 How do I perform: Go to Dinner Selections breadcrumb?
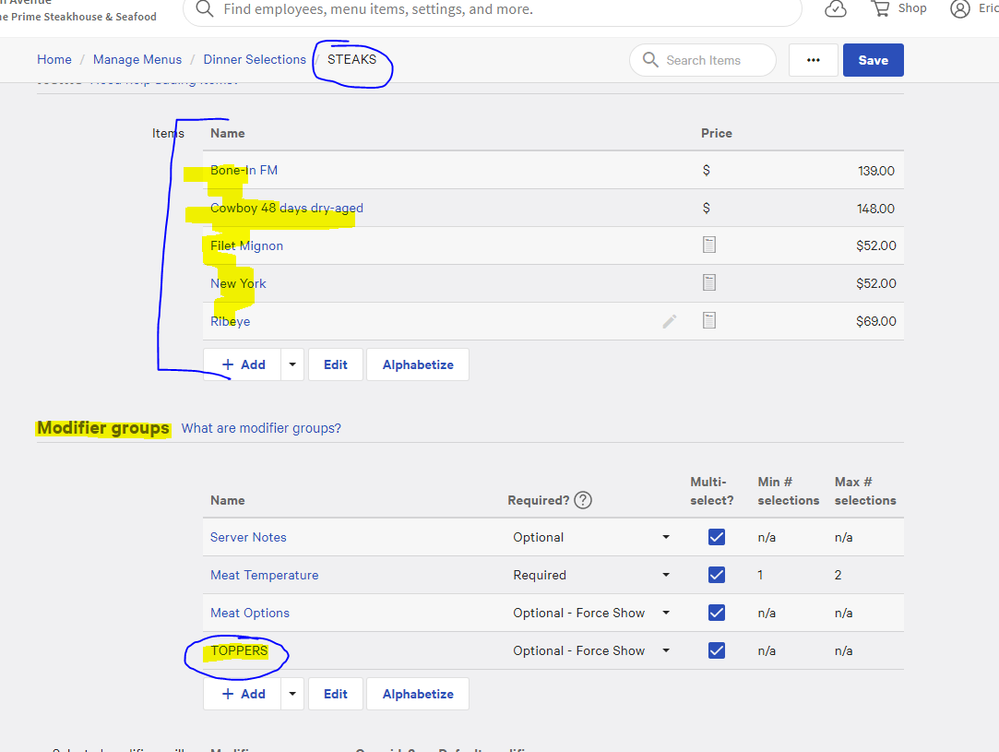[x=254, y=60]
